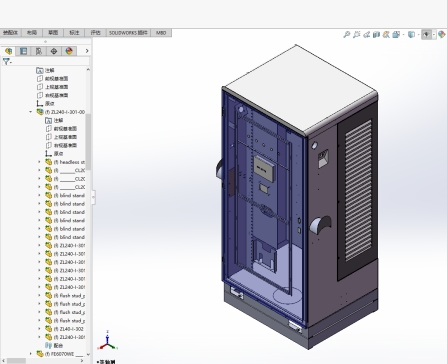Select the top-level 原点 origin
This screenshot has width=447, height=364.
pyautogui.click(x=46, y=104)
